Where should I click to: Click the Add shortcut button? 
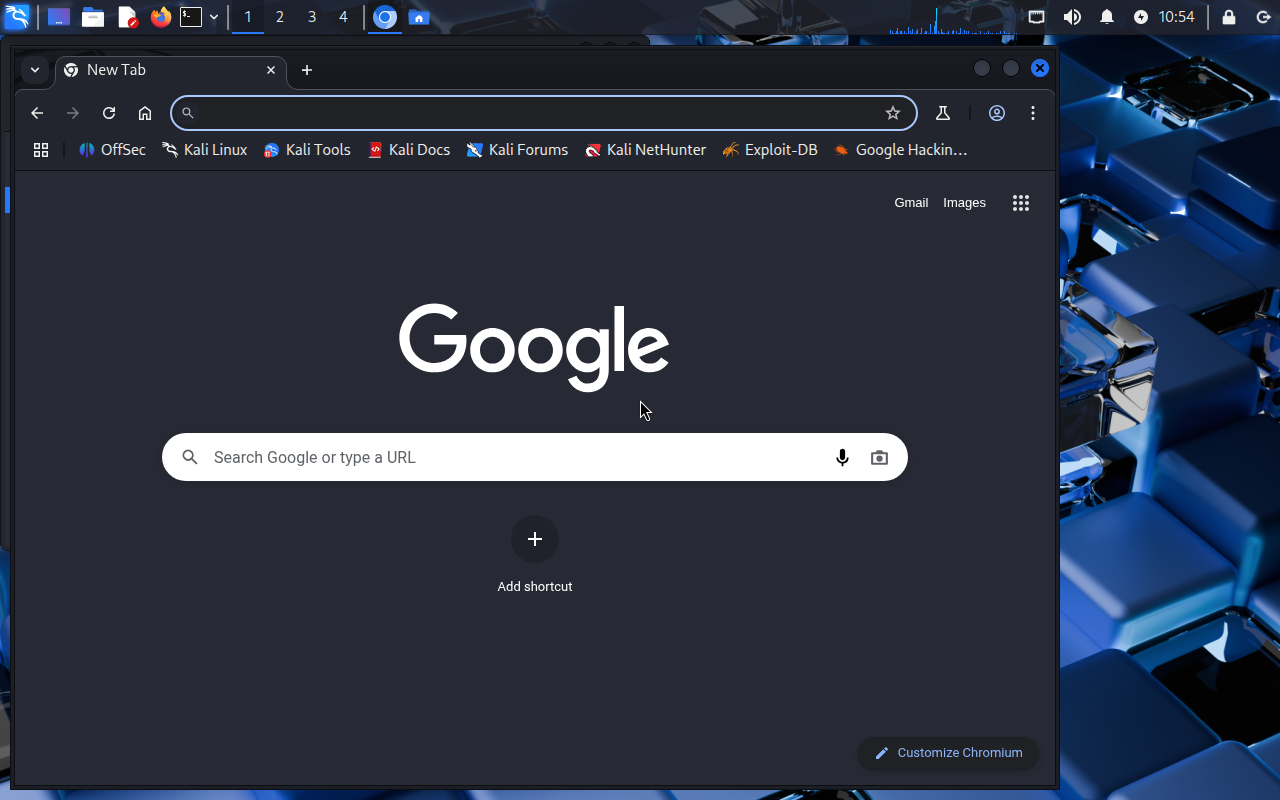click(x=535, y=555)
